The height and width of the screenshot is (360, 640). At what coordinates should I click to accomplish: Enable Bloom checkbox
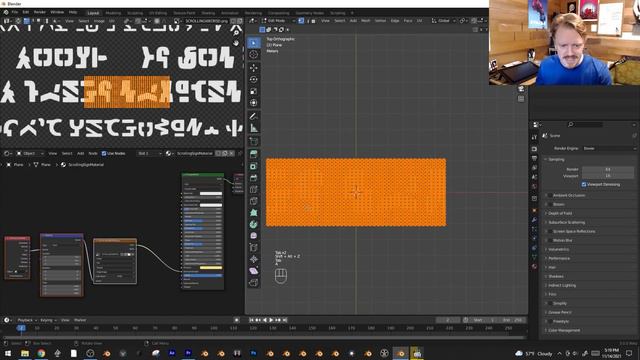coord(550,204)
